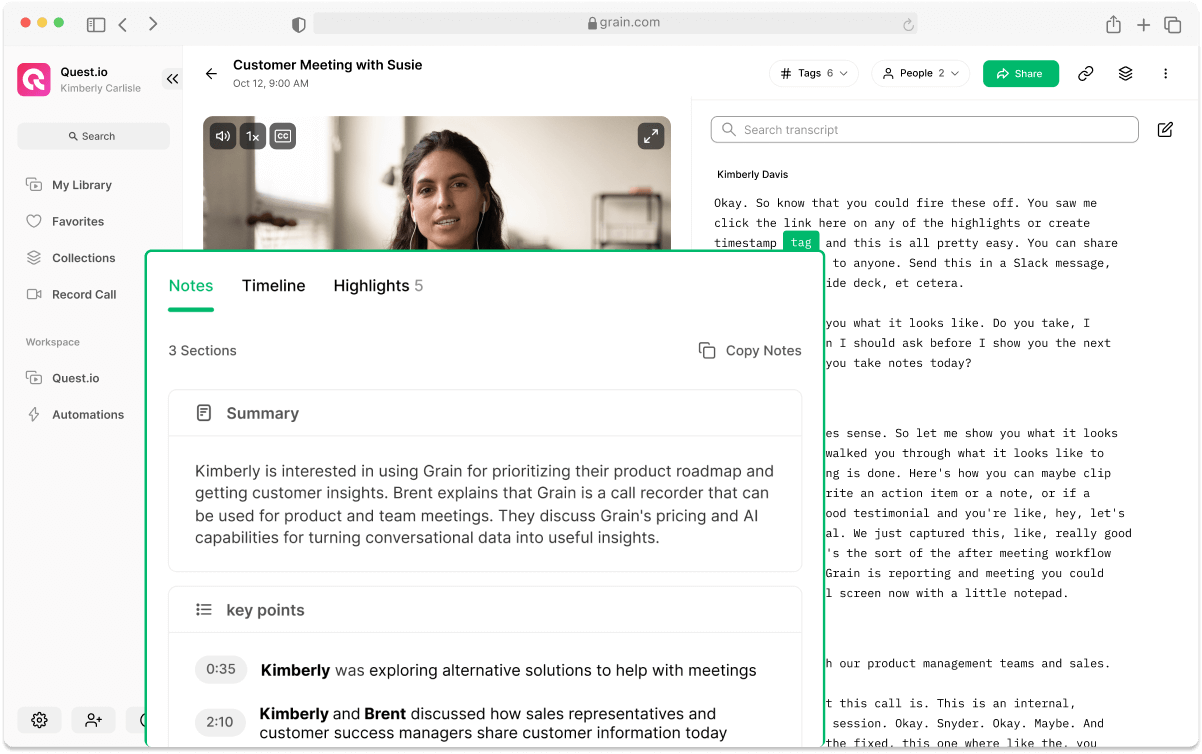Open Automations in the workspace section

pos(89,414)
